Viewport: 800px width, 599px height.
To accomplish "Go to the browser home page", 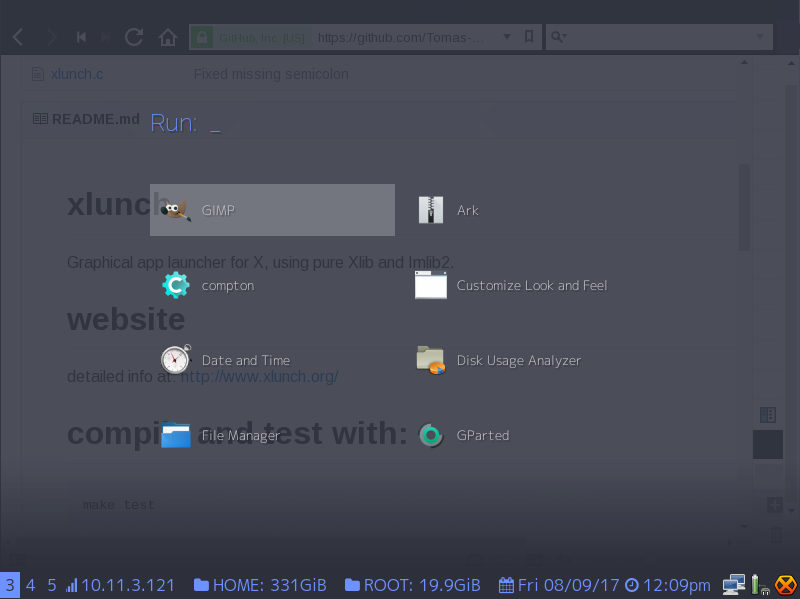I will 168,37.
